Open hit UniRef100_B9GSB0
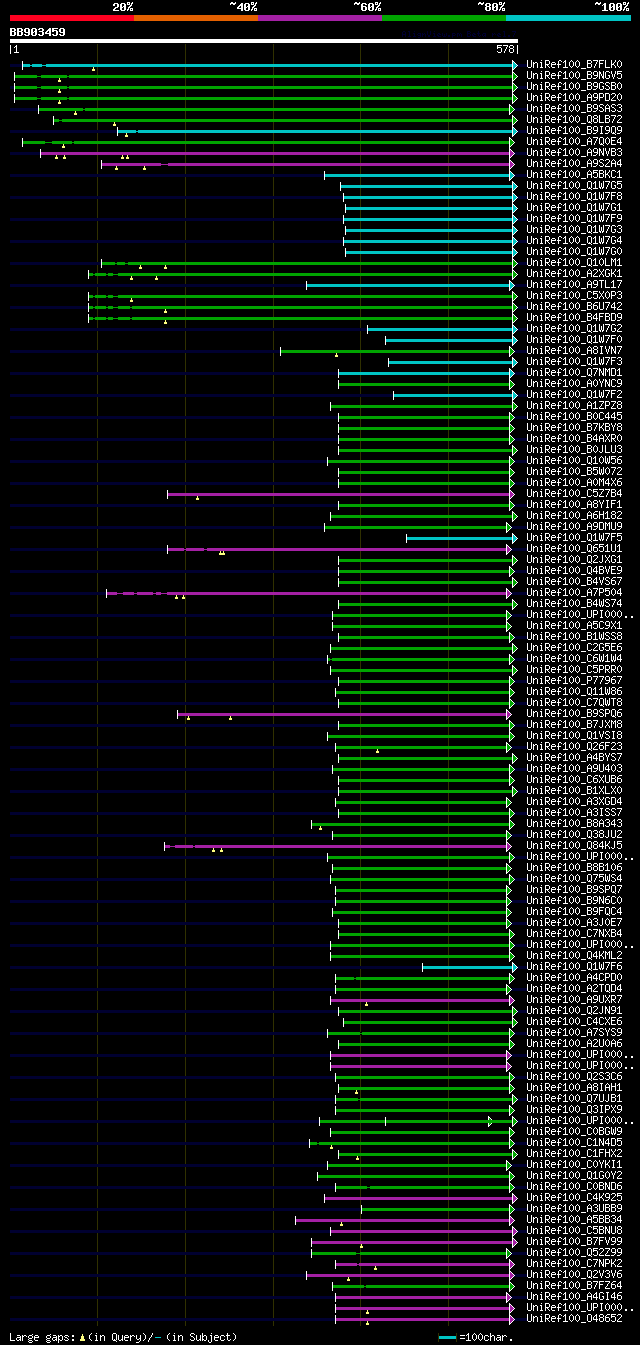This screenshot has height=1345, width=640. coord(574,87)
